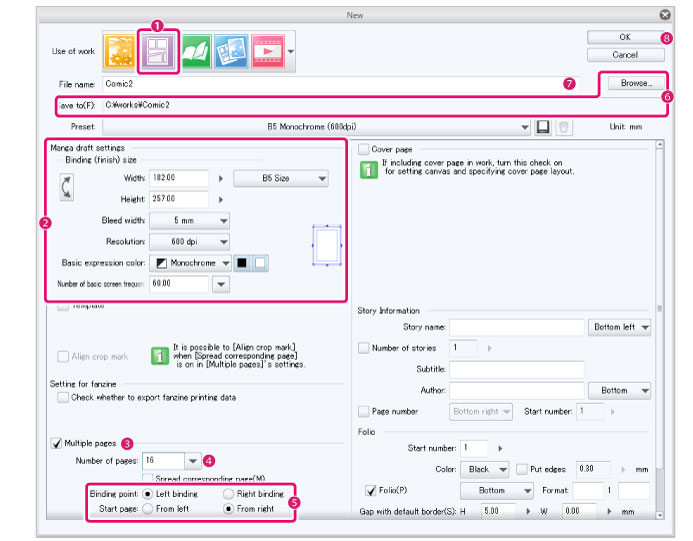Image resolution: width=693 pixels, height=541 pixels.
Task: Expand the use of work icon list arrow
Action: coord(290,51)
